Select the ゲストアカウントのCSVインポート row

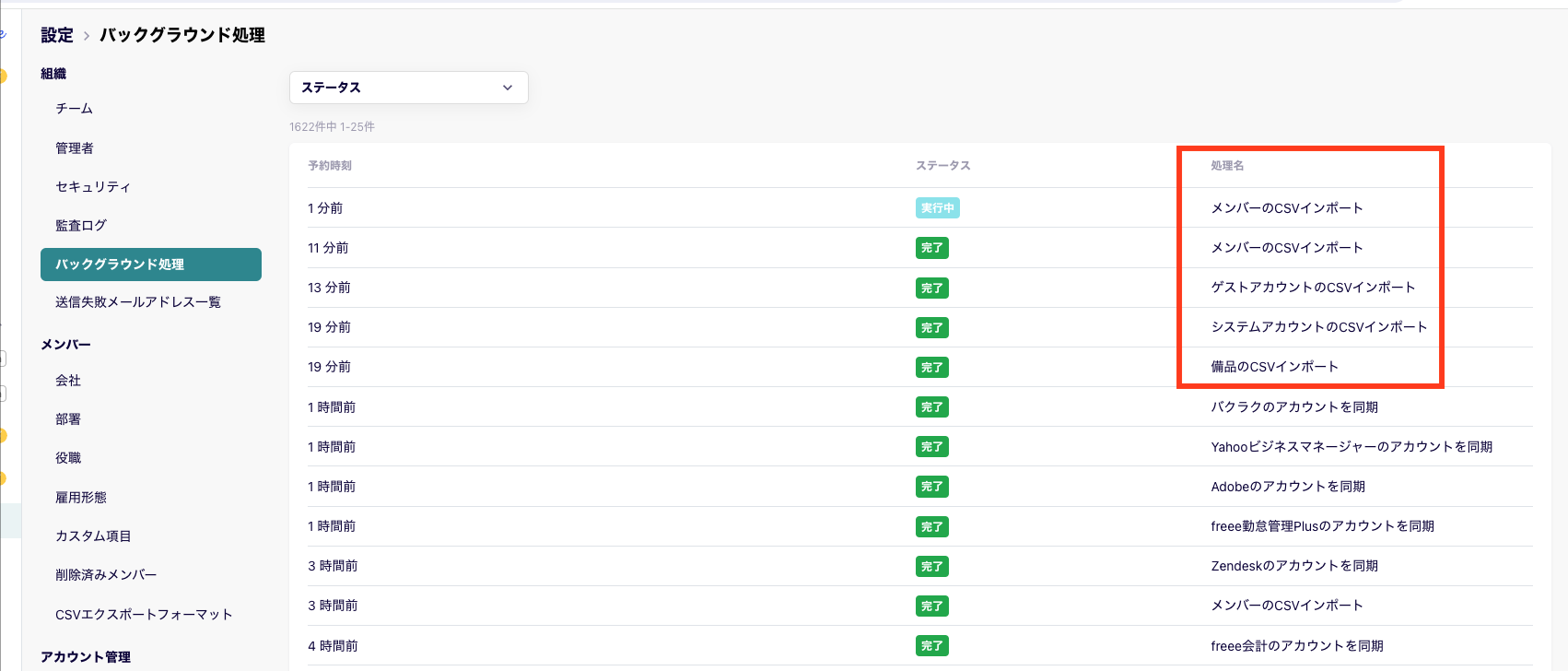(1312, 288)
